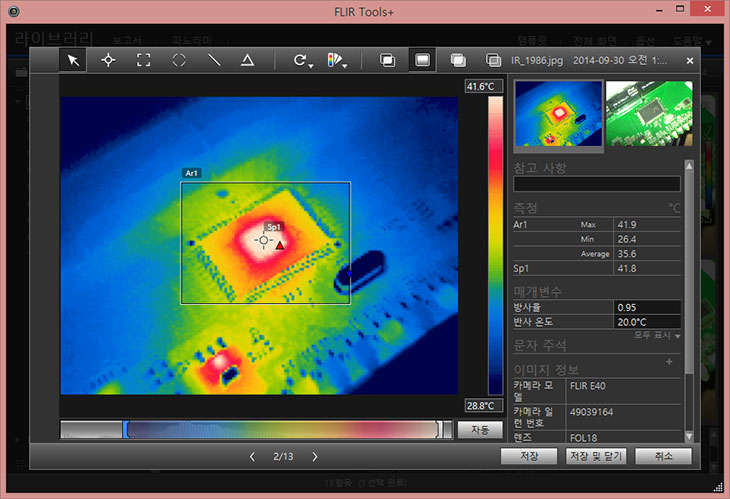Click the left handle of the temperature span slider
The width and height of the screenshot is (730, 499).
point(125,429)
